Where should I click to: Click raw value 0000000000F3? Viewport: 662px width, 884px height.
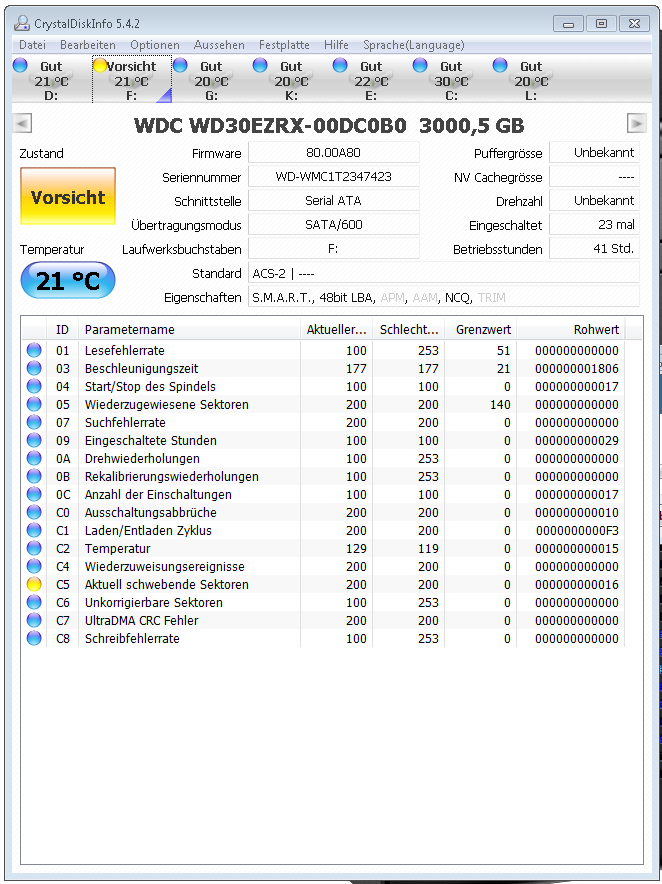click(x=577, y=531)
